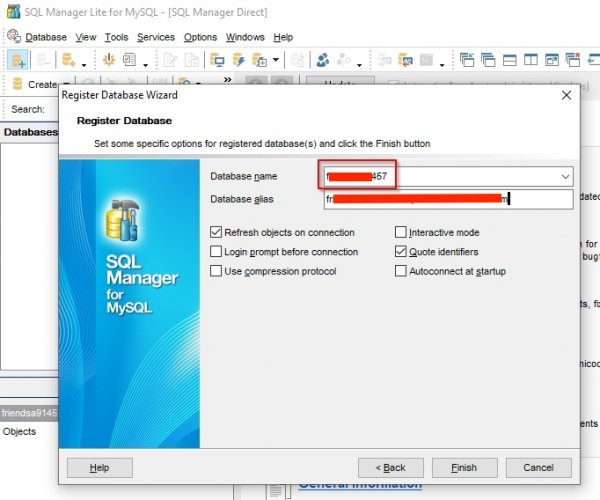Disable Refresh objects on connection checkbox
Image resolution: width=600 pixels, height=500 pixels.
216,233
